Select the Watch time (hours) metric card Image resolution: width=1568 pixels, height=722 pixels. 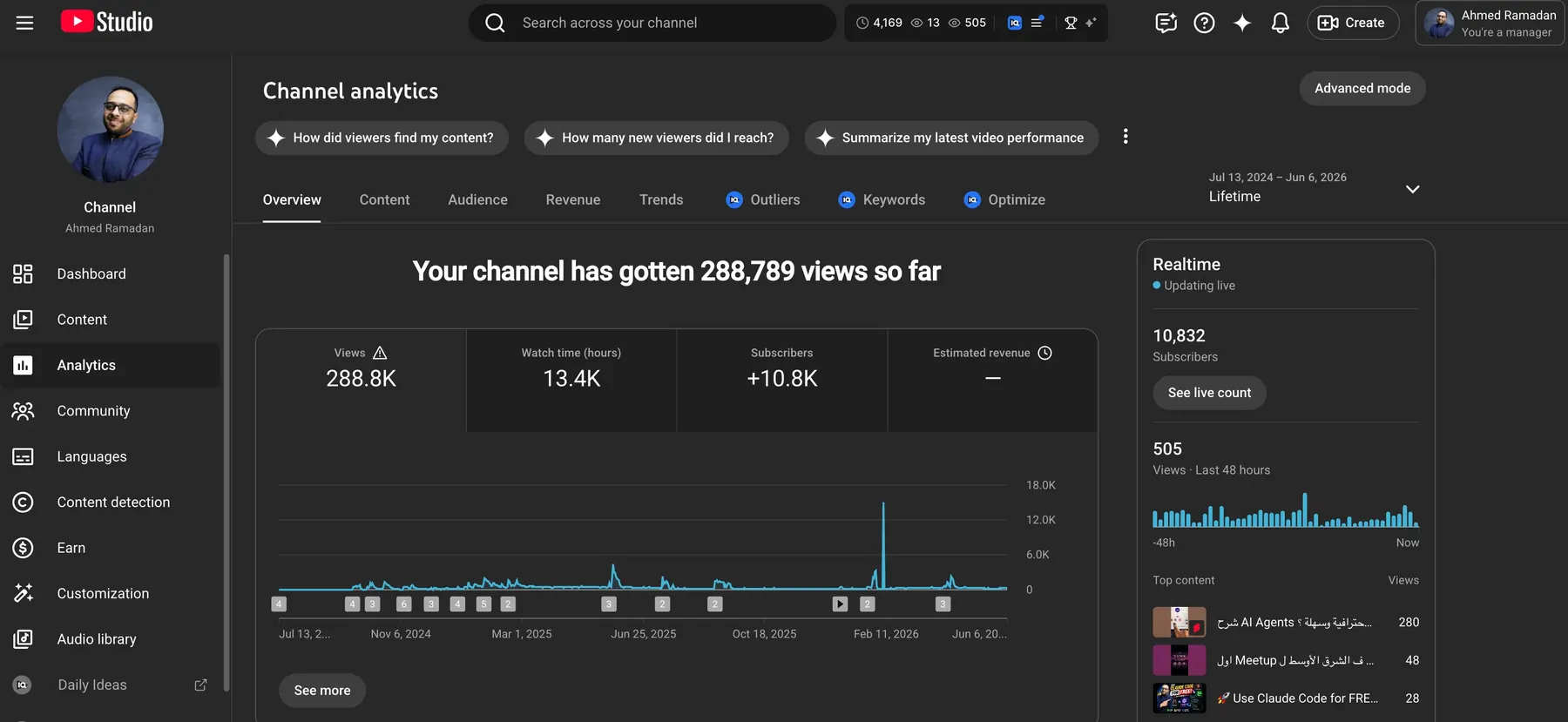pyautogui.click(x=571, y=381)
